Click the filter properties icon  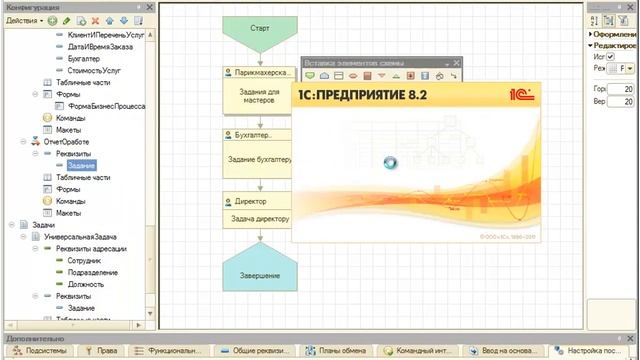coord(623,20)
